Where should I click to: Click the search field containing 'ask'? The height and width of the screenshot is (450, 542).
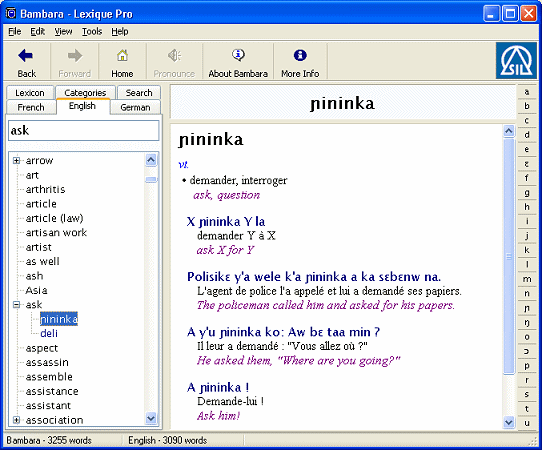coord(84,131)
